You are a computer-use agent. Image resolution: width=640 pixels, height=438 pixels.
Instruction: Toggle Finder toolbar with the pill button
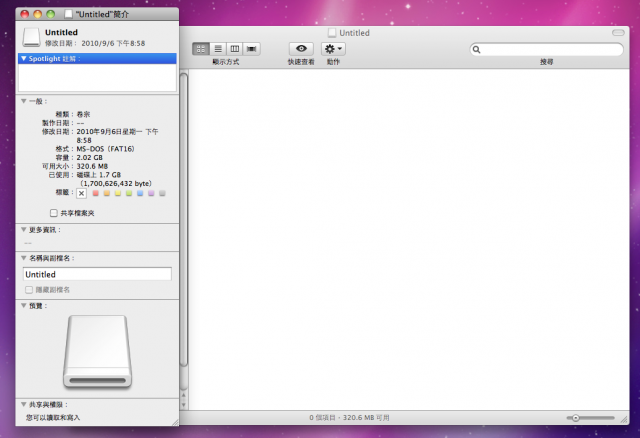click(618, 33)
